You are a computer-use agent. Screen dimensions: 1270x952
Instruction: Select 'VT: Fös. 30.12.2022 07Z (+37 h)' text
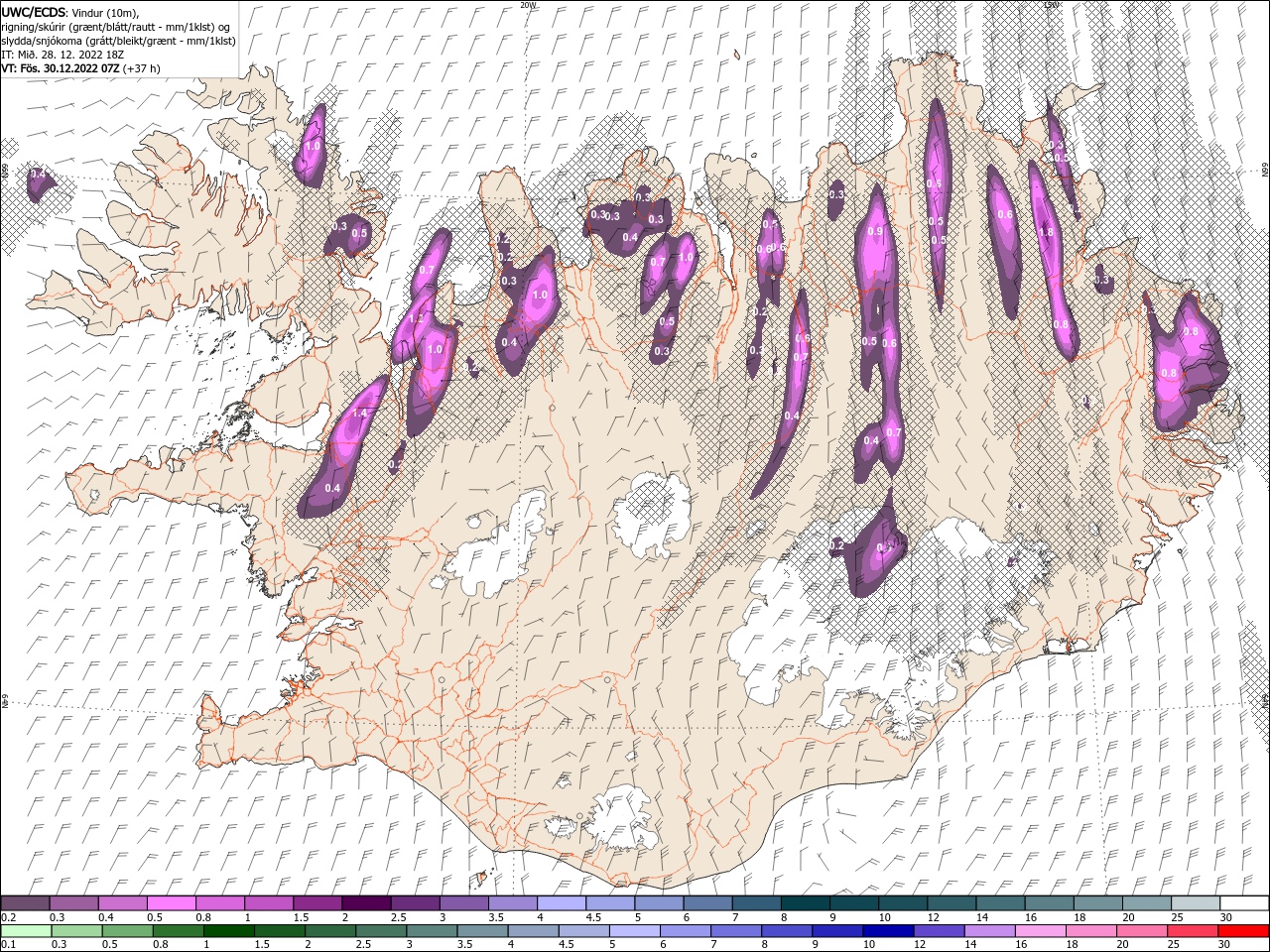point(80,68)
